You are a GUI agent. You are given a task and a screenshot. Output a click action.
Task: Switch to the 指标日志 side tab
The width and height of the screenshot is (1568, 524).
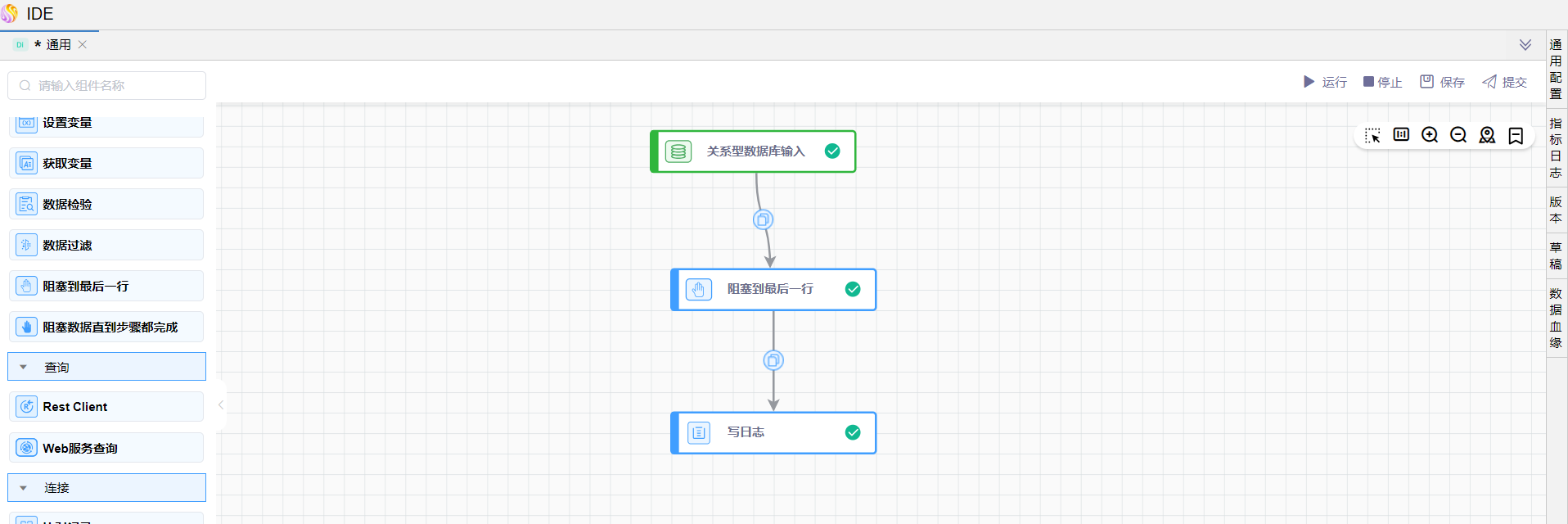pos(1556,147)
